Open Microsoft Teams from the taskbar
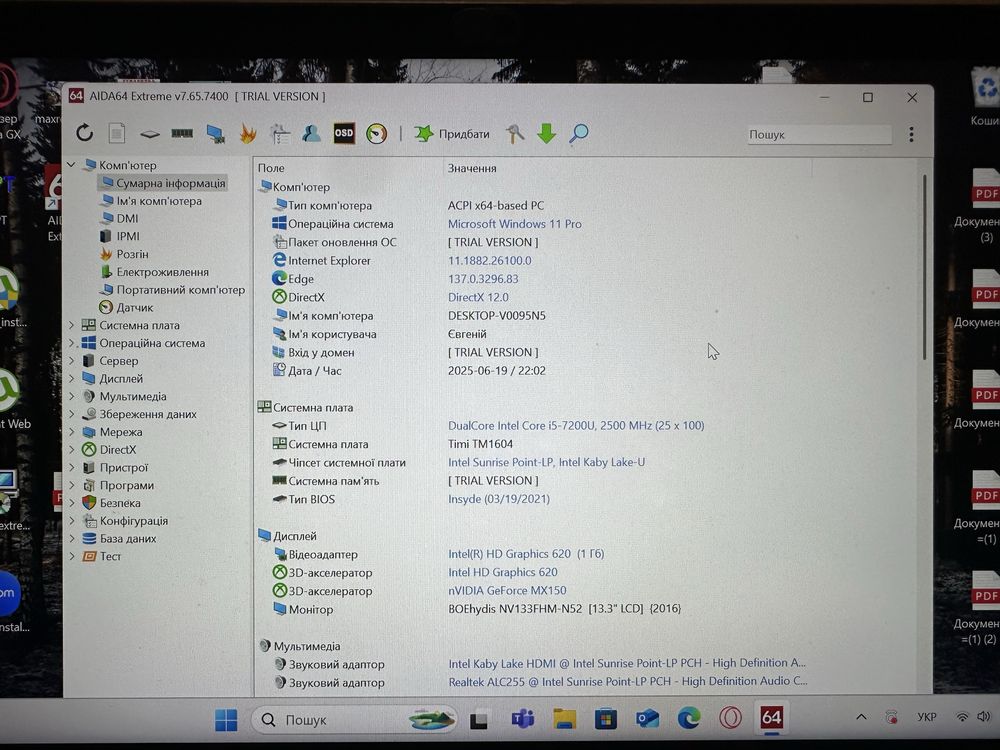Viewport: 1000px width, 750px height. point(523,719)
